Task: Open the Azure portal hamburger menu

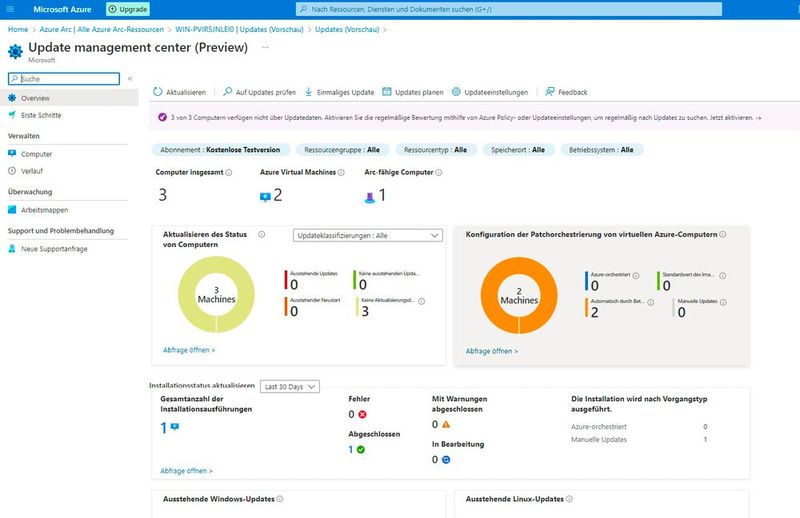Action: point(10,9)
